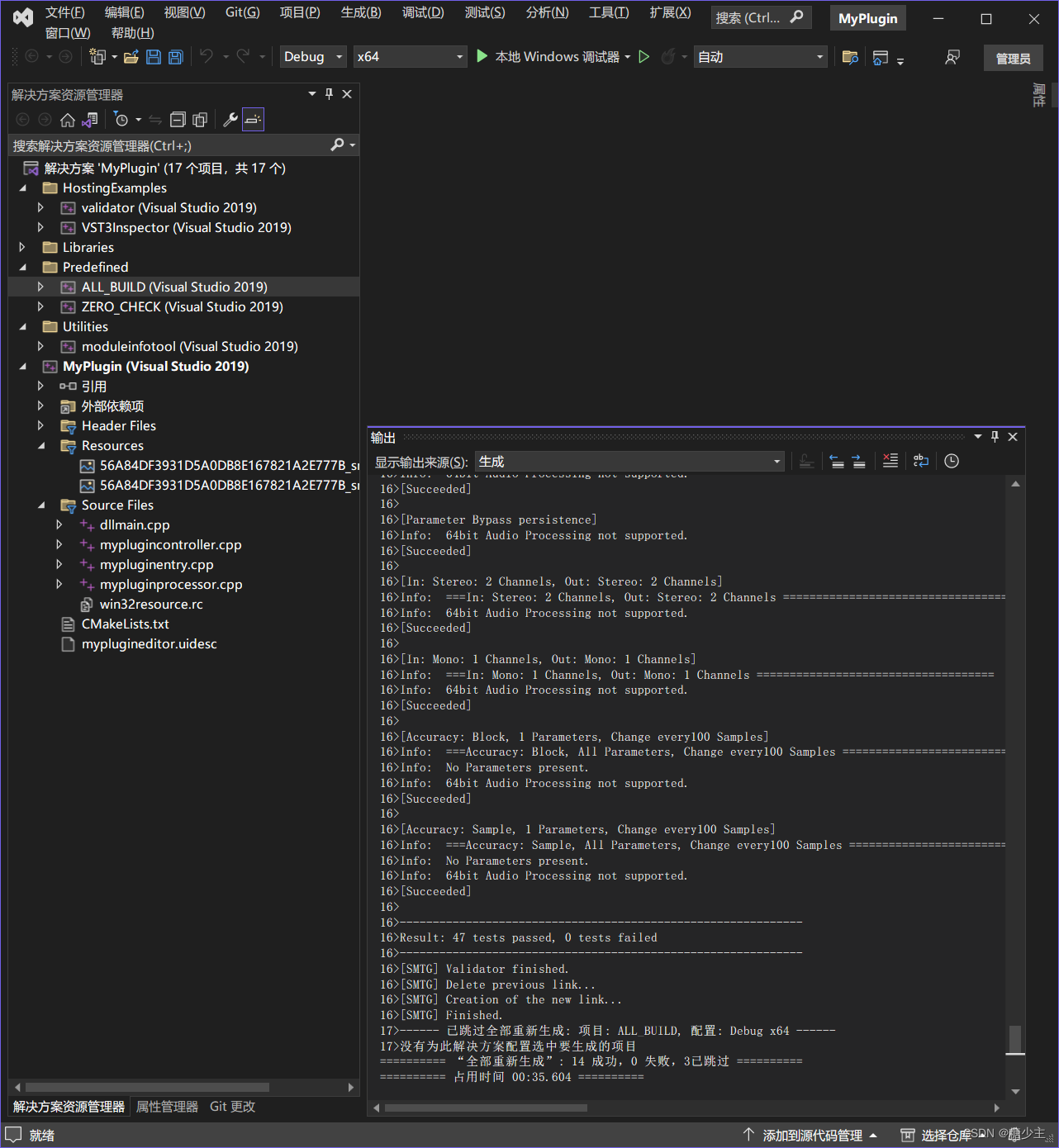Click the Show All Files icon
This screenshot has height=1148, width=1059.
200,120
